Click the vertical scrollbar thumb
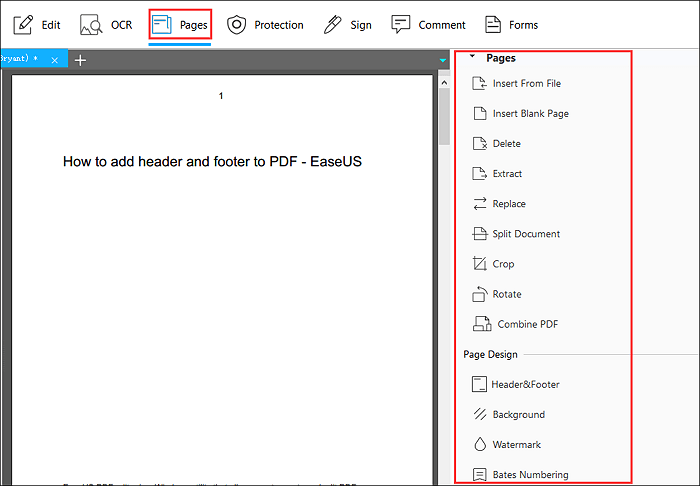 (444, 116)
